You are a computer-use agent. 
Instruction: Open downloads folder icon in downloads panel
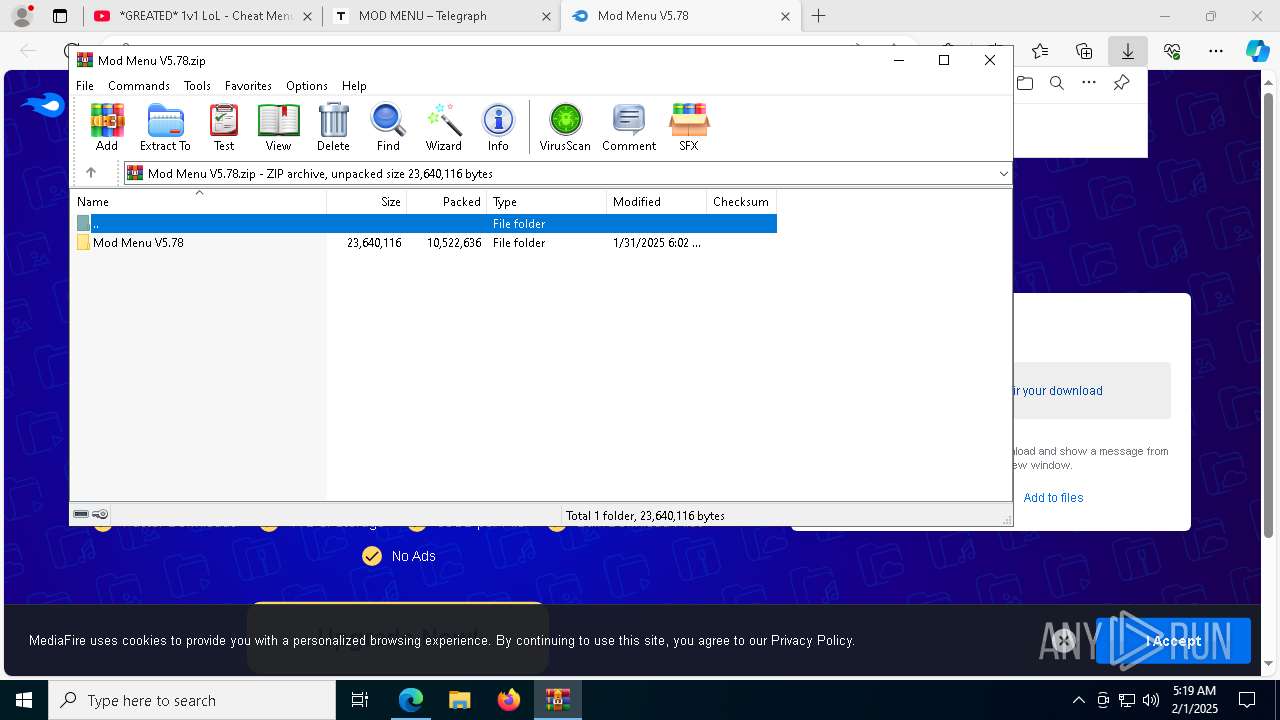click(x=1025, y=83)
